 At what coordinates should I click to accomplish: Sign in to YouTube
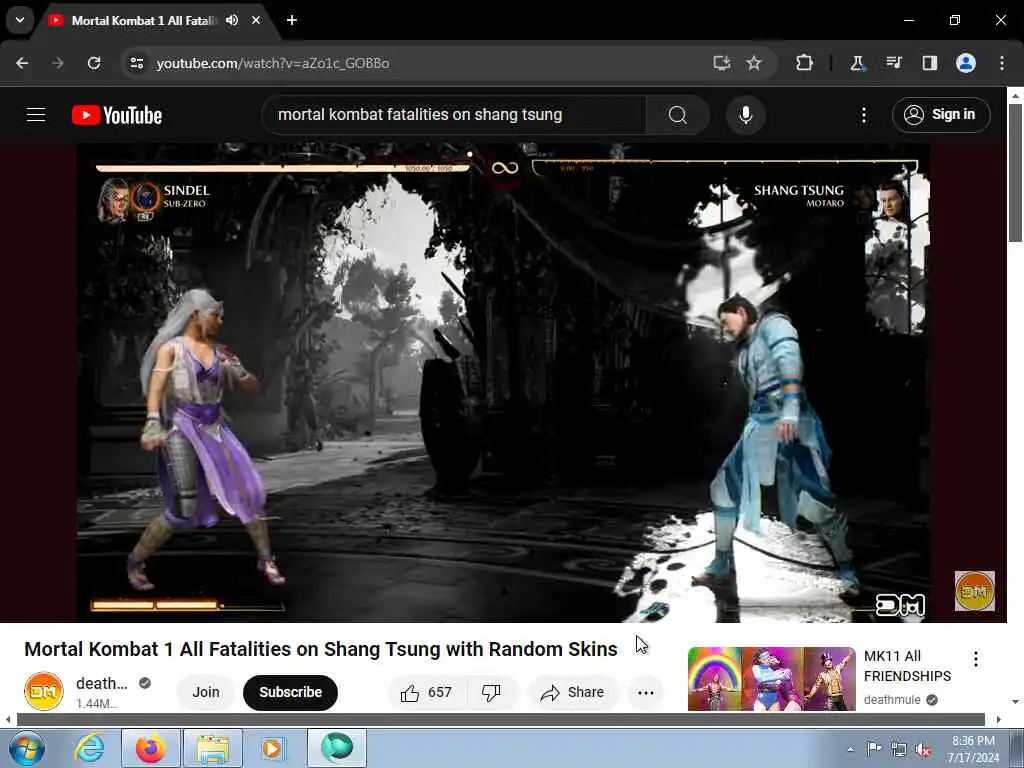coord(941,115)
